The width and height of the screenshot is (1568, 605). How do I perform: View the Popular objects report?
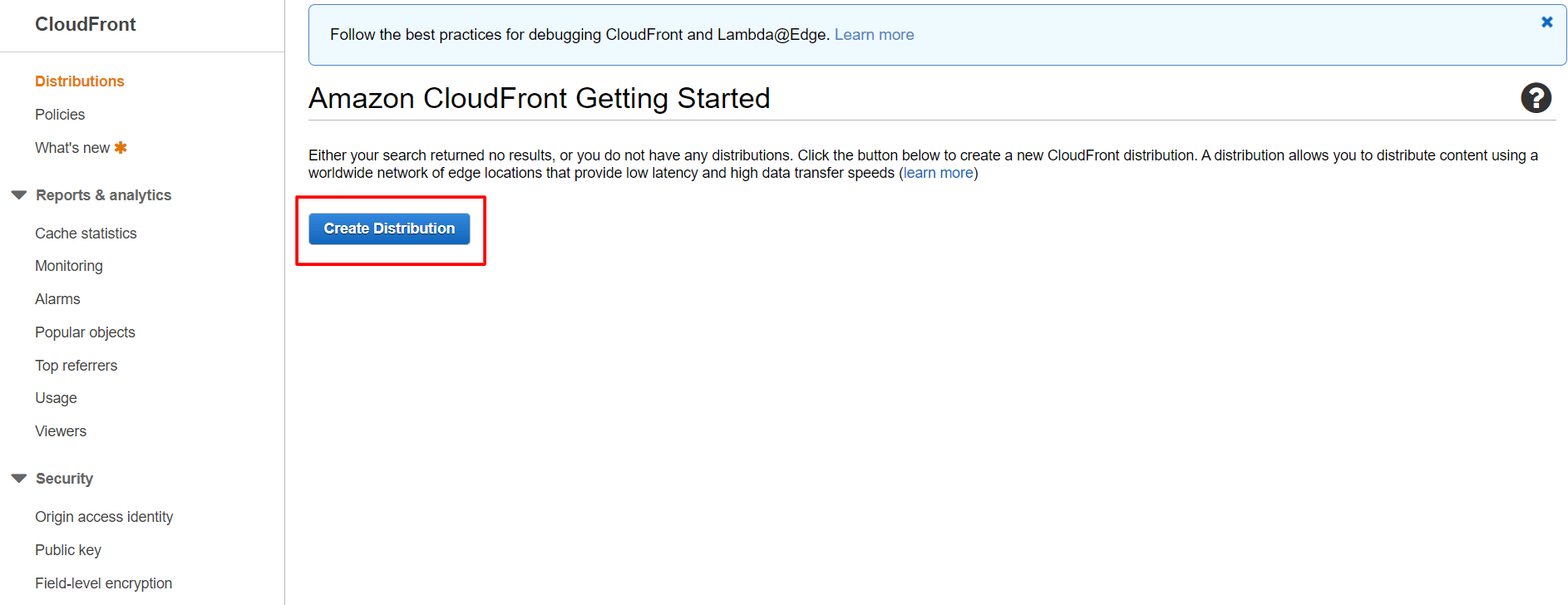(85, 332)
